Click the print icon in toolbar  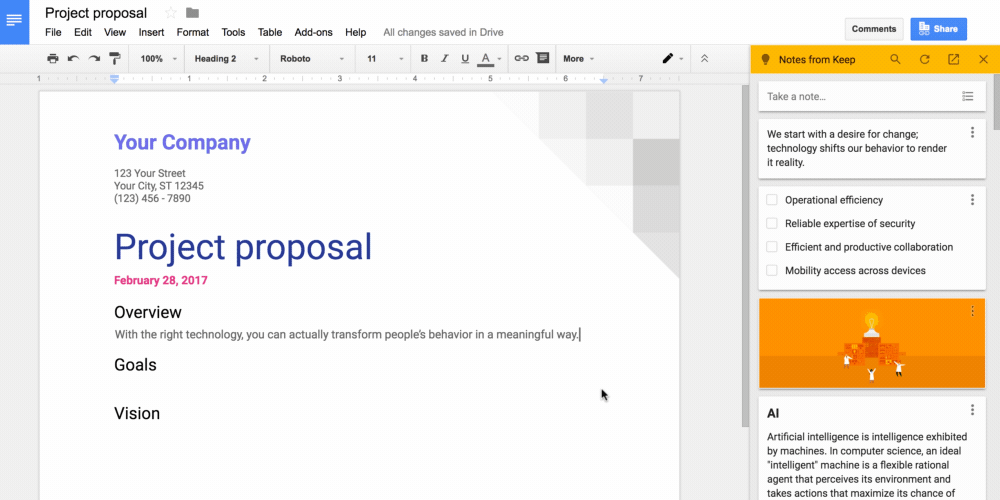[52, 59]
